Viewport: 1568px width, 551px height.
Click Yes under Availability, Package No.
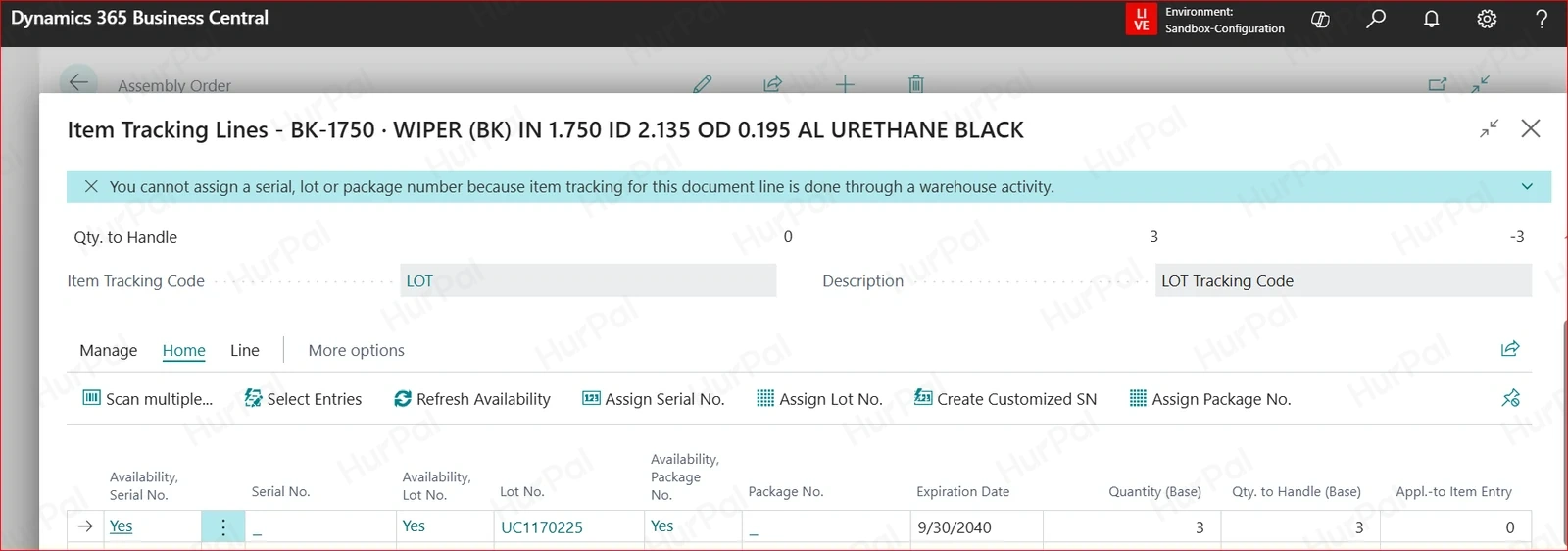point(662,526)
